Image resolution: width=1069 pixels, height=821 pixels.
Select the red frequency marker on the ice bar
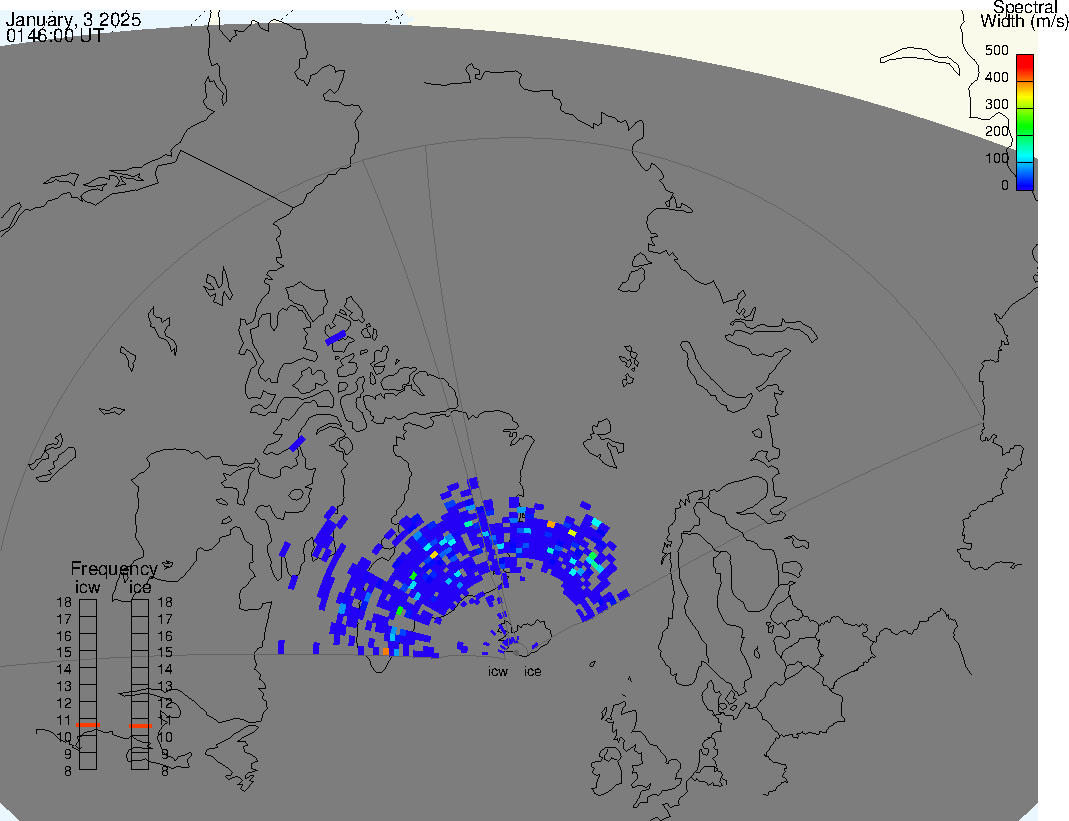[x=140, y=726]
